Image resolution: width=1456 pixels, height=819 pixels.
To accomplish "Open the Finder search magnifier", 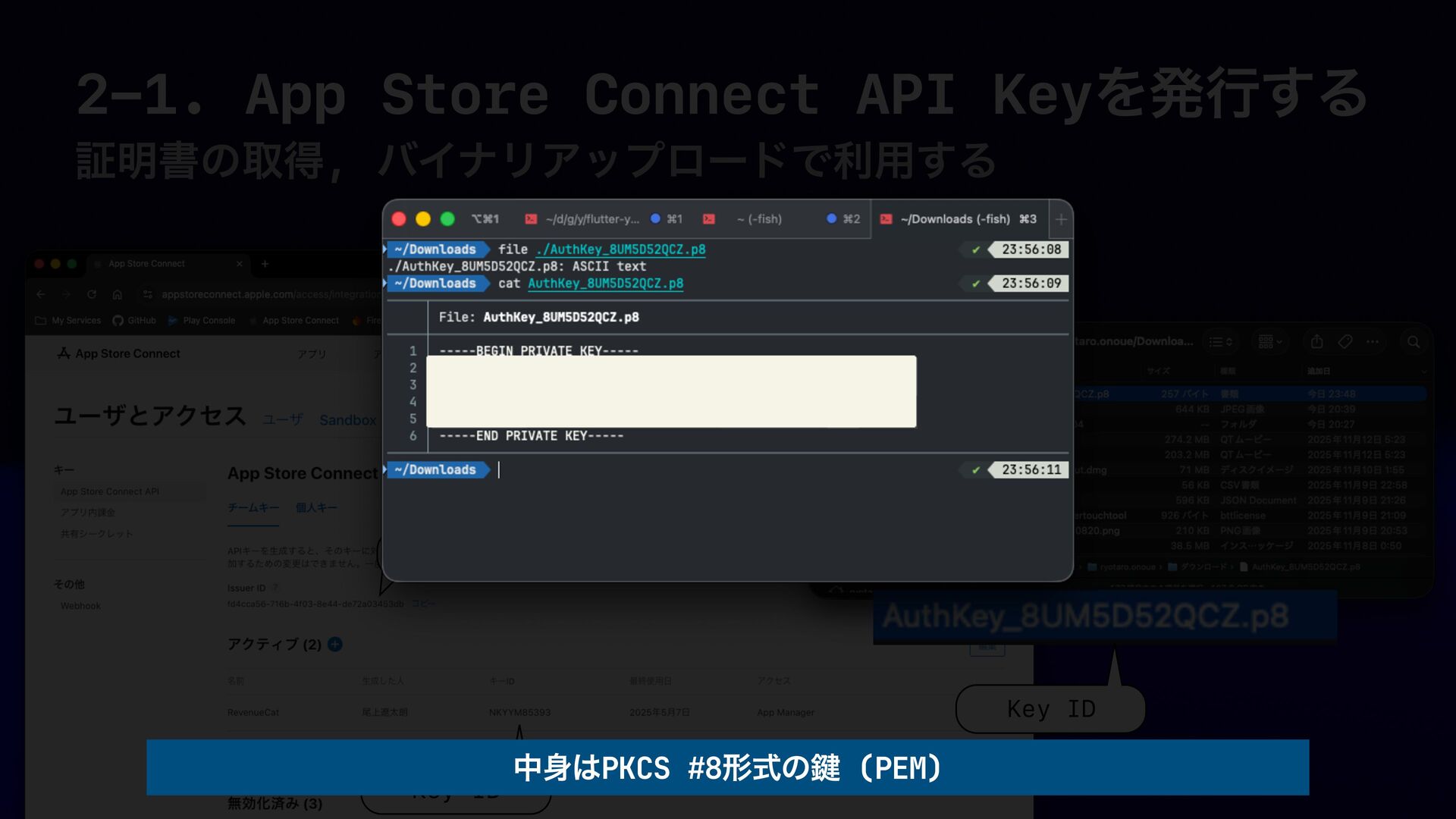I will (1414, 342).
